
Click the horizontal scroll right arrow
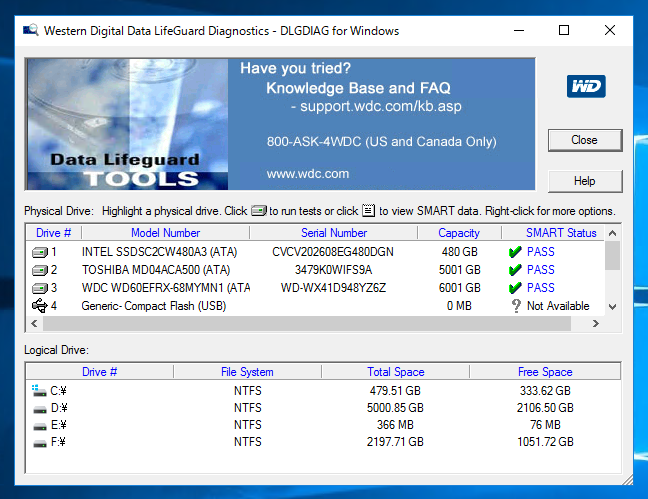596,323
